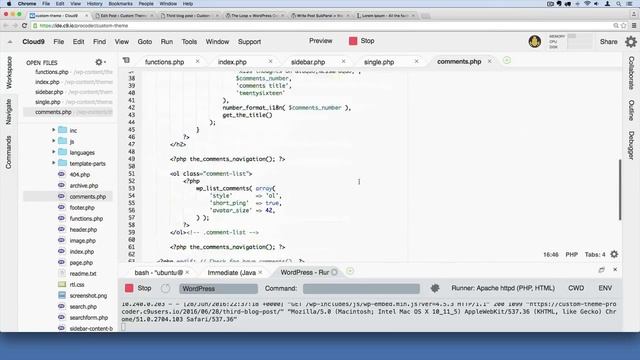
Task: Open the macOS Spotlight search icon
Action: pyautogui.click(x=619, y=4)
